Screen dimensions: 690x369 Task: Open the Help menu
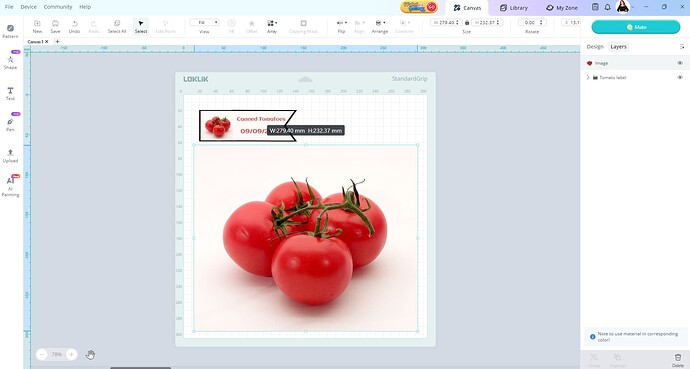pos(85,7)
